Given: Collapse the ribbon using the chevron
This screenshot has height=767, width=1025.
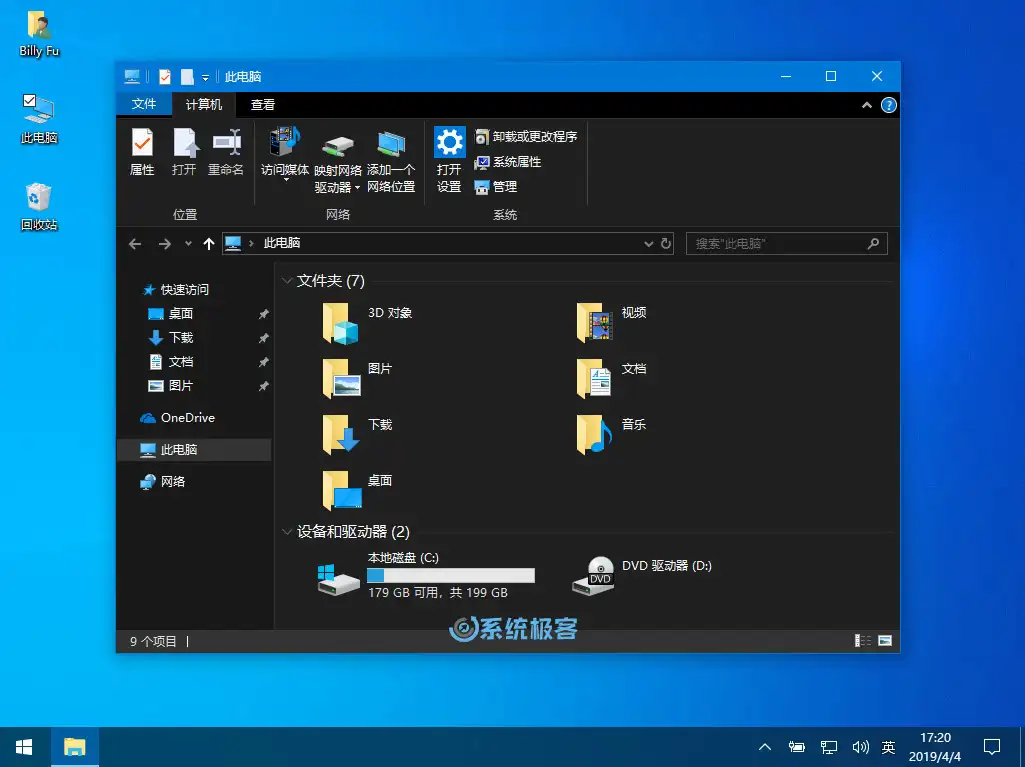Looking at the screenshot, I should [869, 104].
